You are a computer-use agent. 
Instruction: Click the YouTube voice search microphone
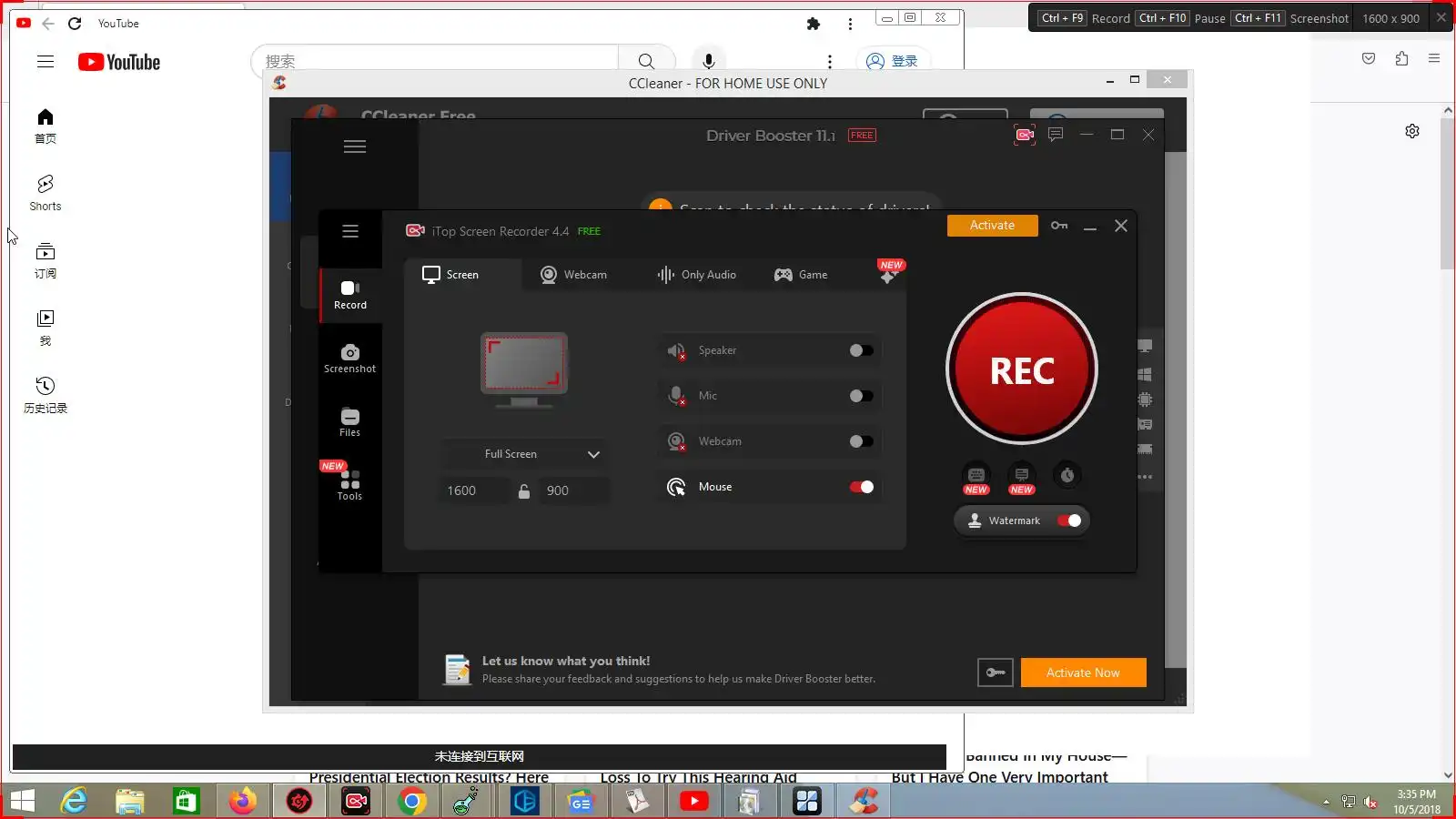coord(709,62)
